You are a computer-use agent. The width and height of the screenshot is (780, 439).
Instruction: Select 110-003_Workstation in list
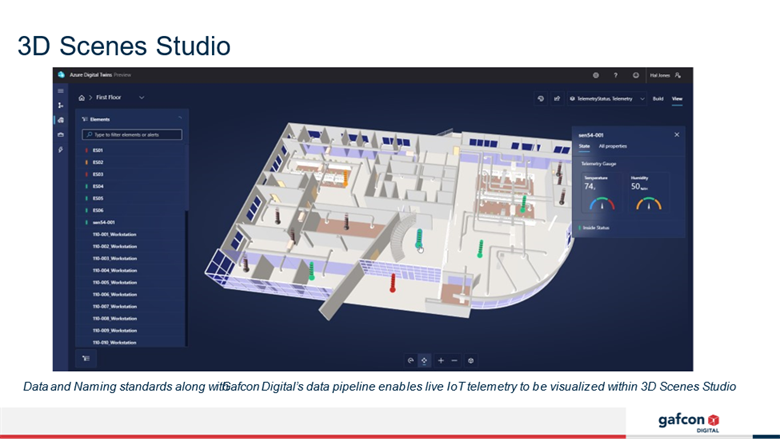pos(132,259)
